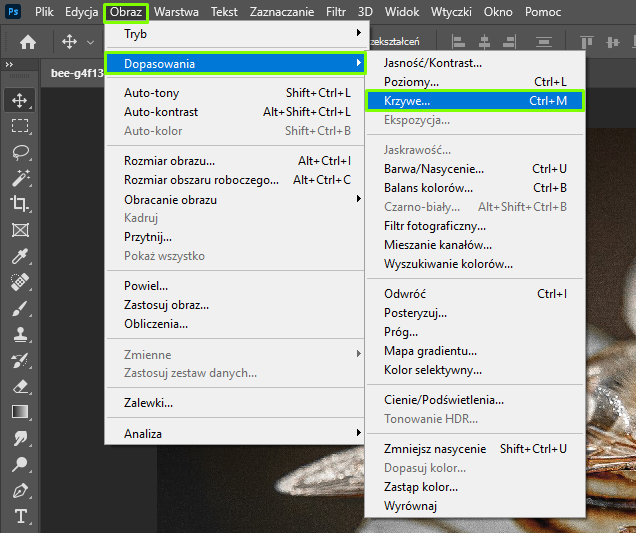
Task: Choose Balans kolorów... adjustment
Action: 475,188
